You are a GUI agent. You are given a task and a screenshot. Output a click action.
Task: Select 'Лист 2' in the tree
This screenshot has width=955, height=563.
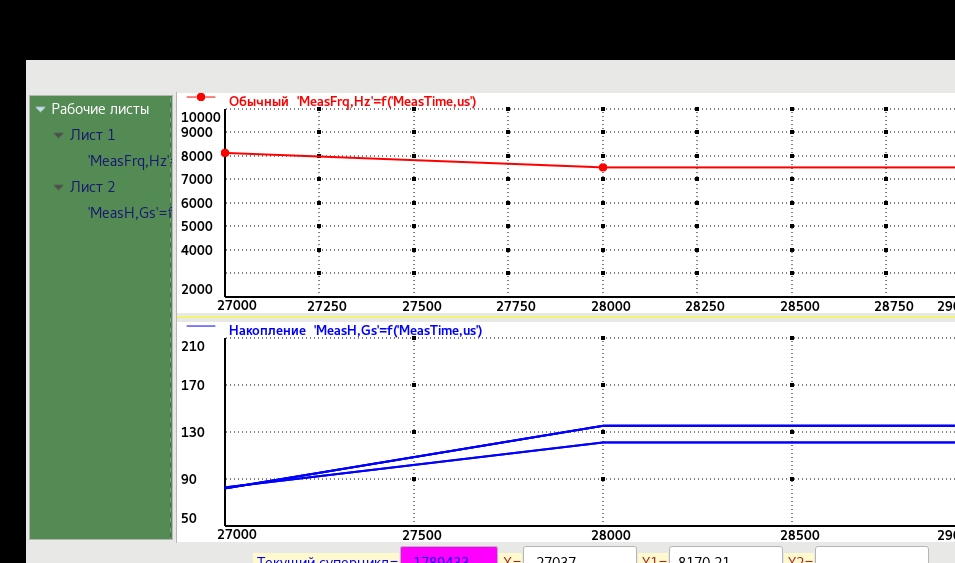tap(92, 187)
